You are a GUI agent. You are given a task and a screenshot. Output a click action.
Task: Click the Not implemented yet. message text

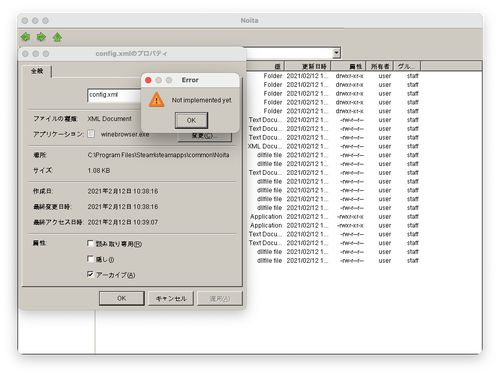[202, 100]
